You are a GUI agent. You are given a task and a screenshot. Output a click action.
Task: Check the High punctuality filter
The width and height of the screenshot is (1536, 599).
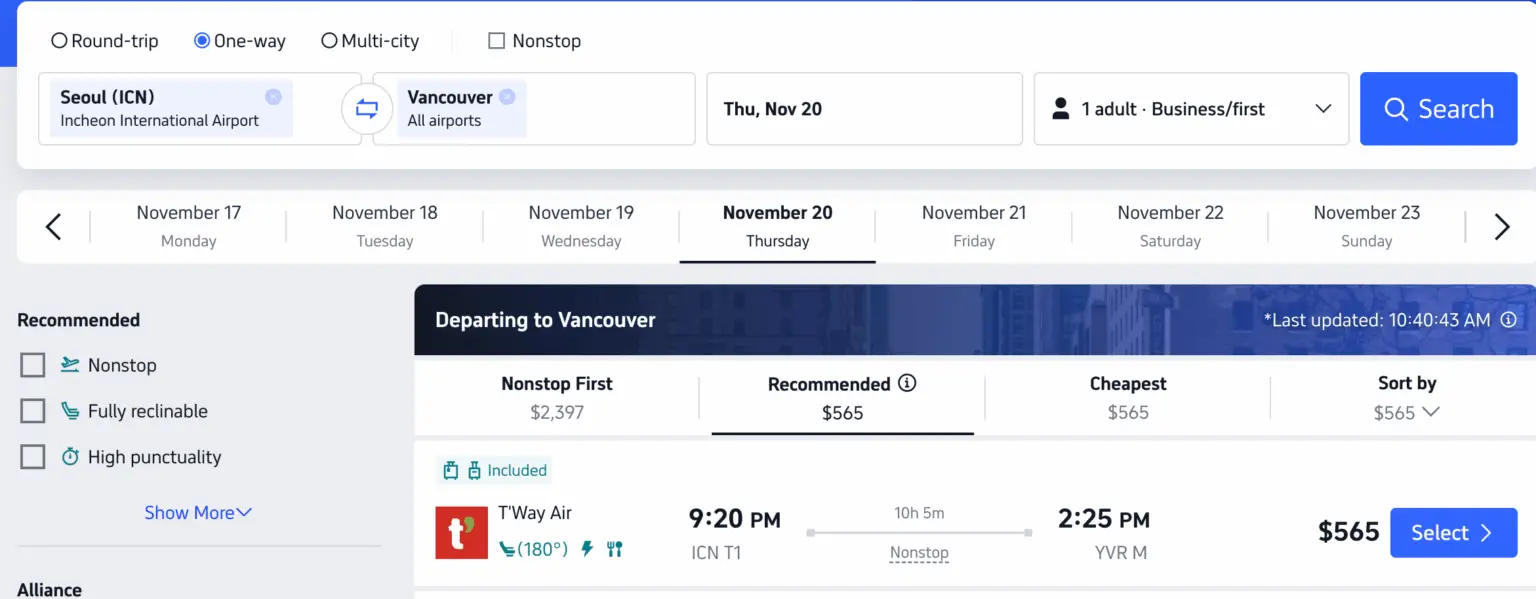(x=33, y=457)
